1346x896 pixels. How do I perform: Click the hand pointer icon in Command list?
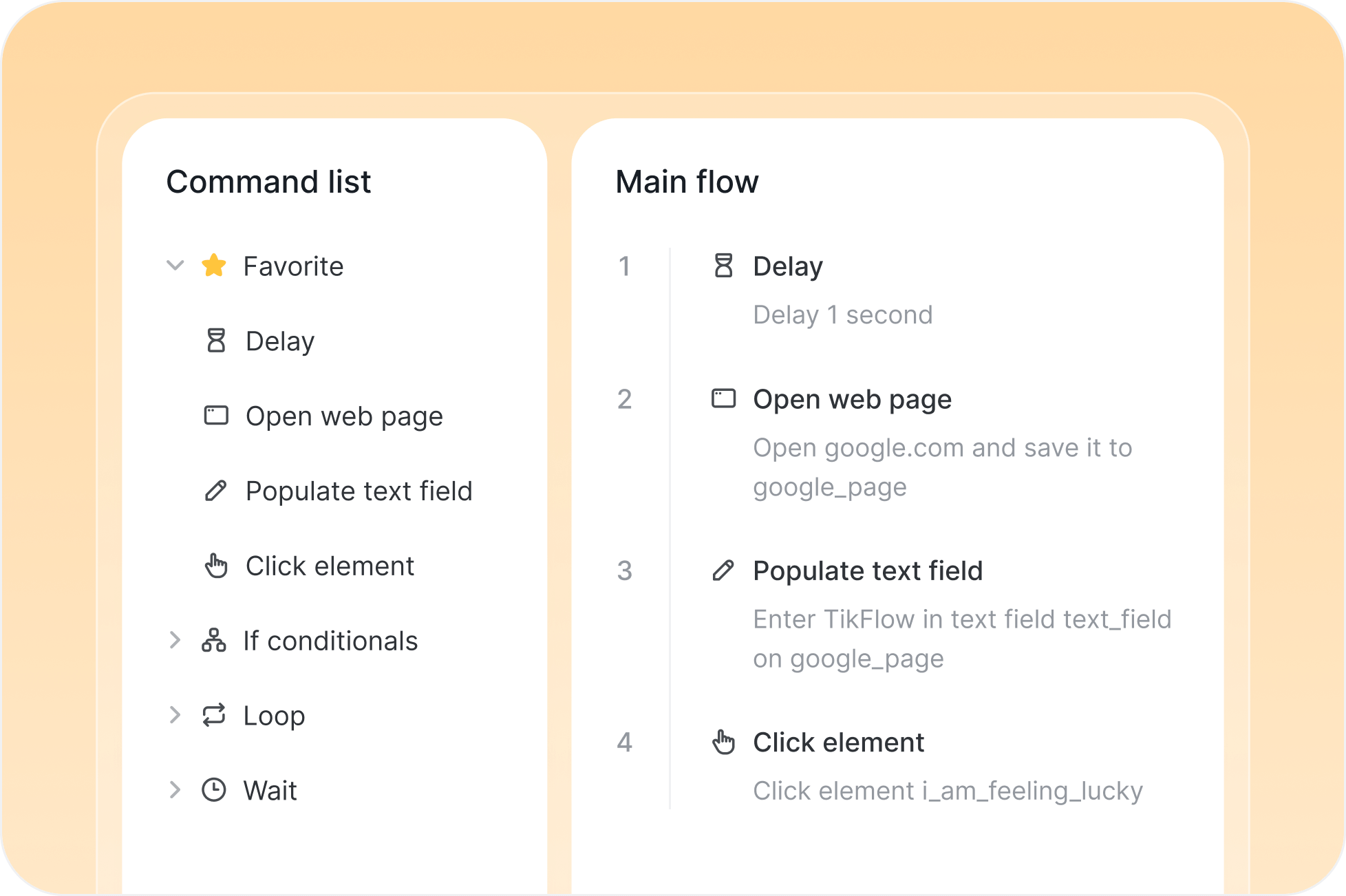click(216, 566)
